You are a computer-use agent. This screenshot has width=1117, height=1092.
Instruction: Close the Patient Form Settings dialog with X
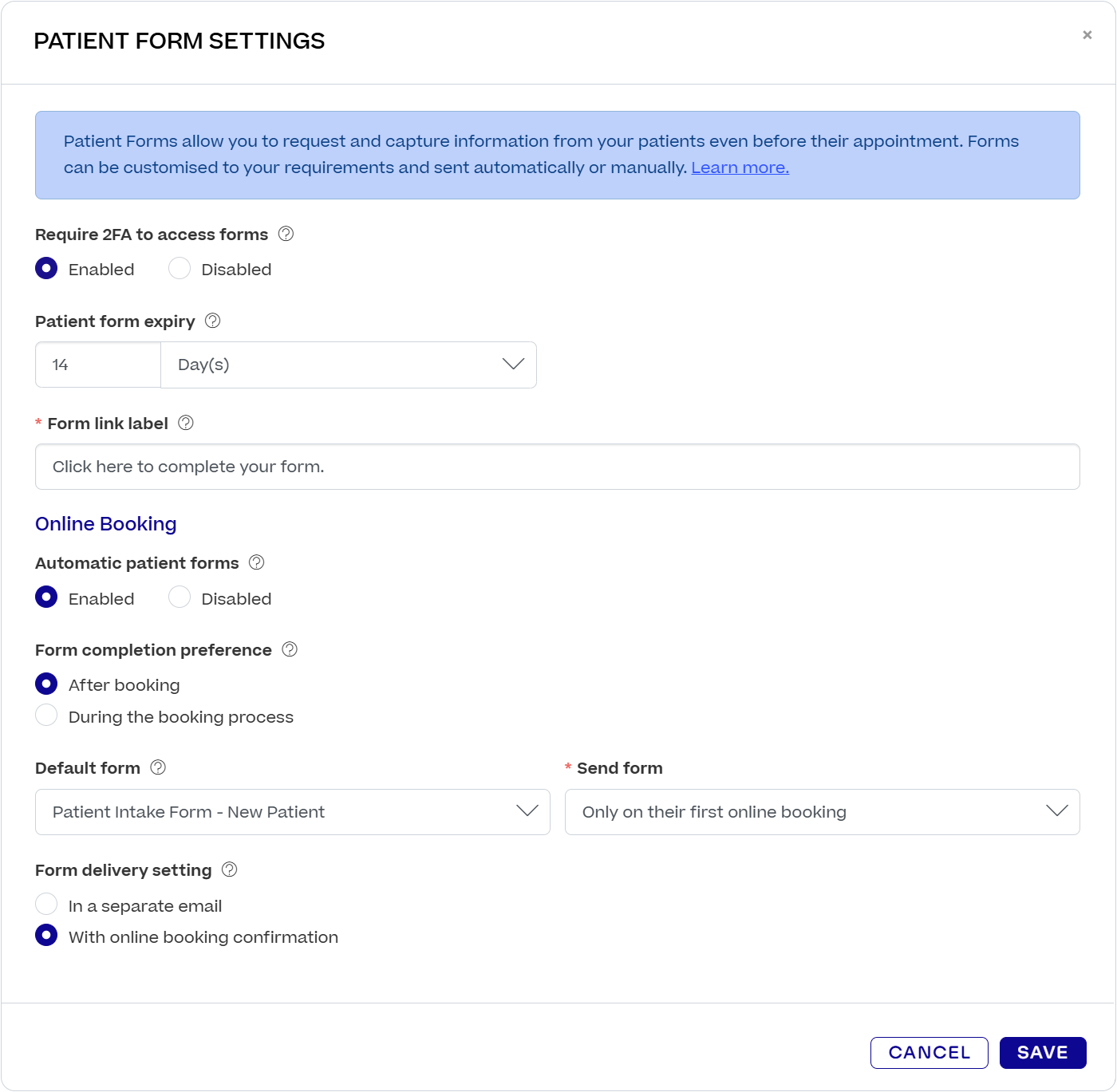click(1087, 35)
